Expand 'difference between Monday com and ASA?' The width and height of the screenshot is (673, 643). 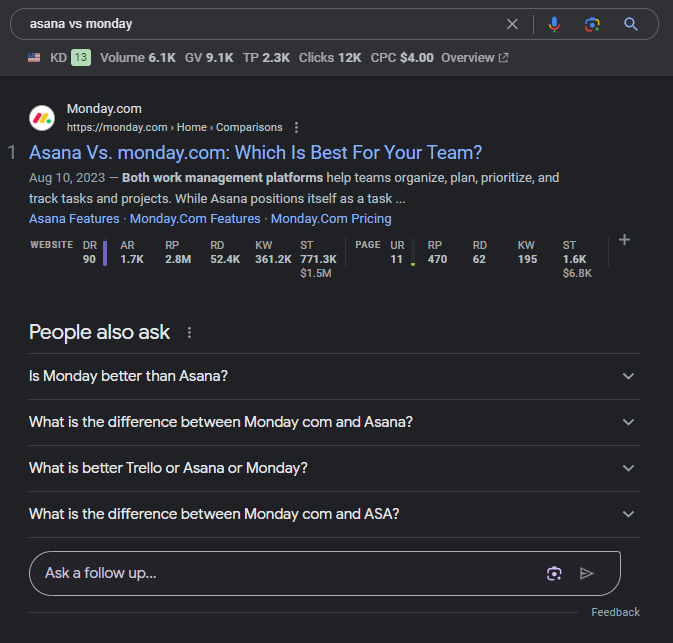pos(334,514)
